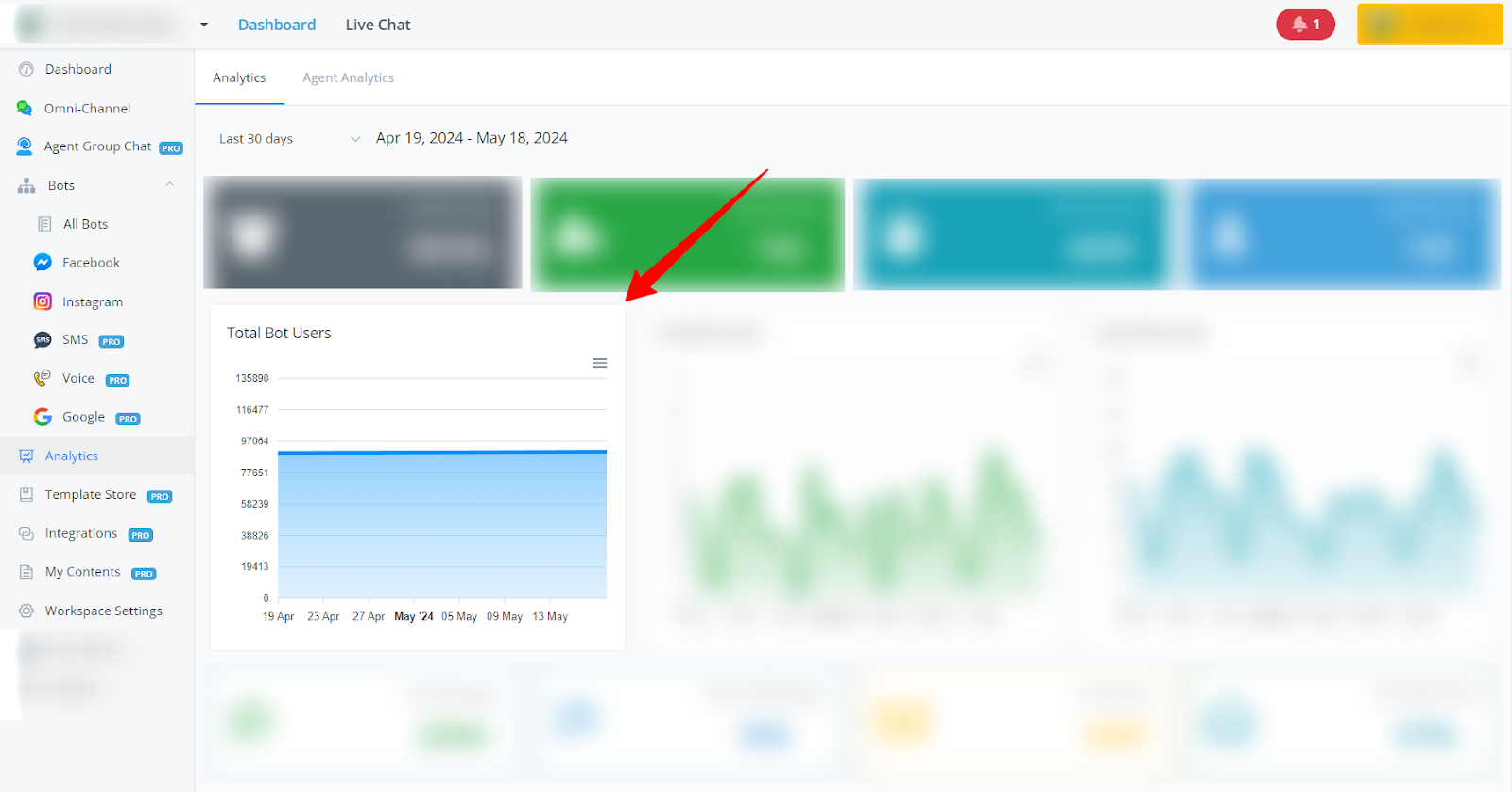Click the Instagram logo icon
Viewport: 1512px width, 792px height.
(43, 301)
